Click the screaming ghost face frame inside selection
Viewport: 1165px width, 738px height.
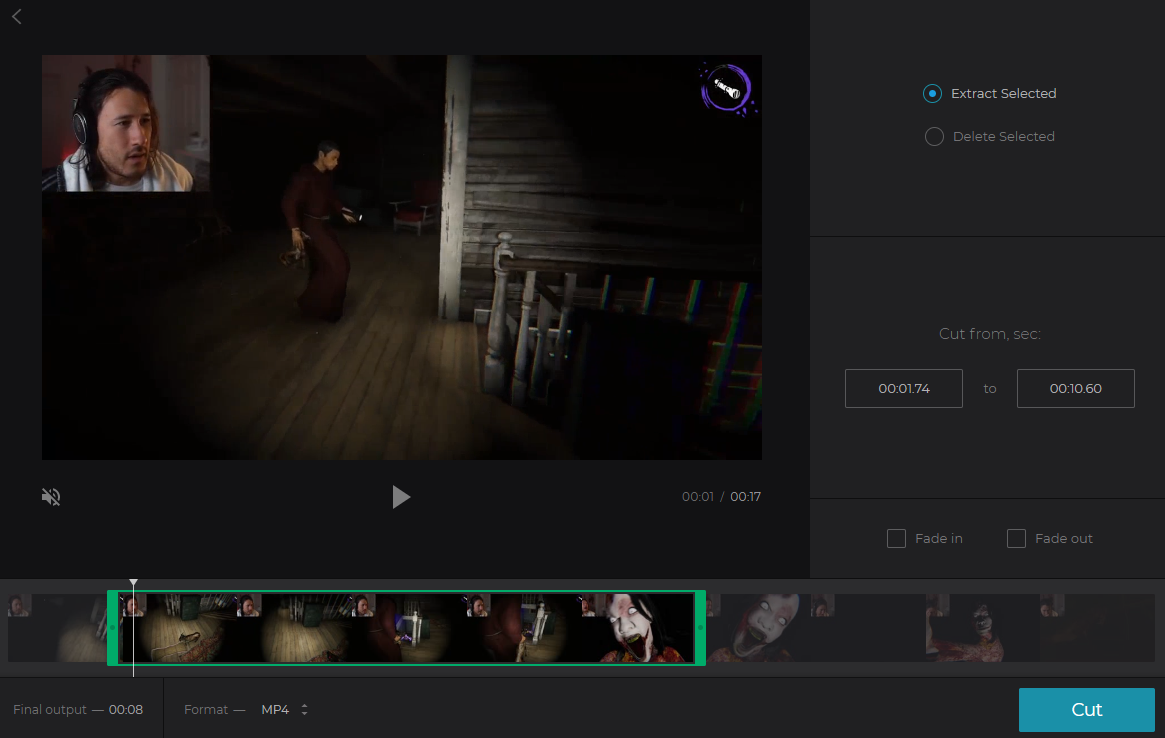639,628
